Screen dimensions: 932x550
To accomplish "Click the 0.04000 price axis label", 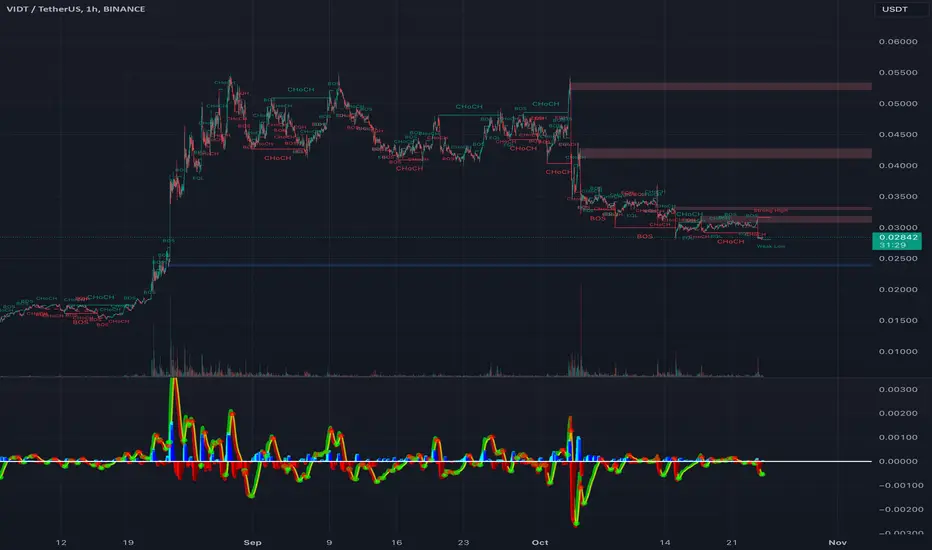I will coord(898,165).
